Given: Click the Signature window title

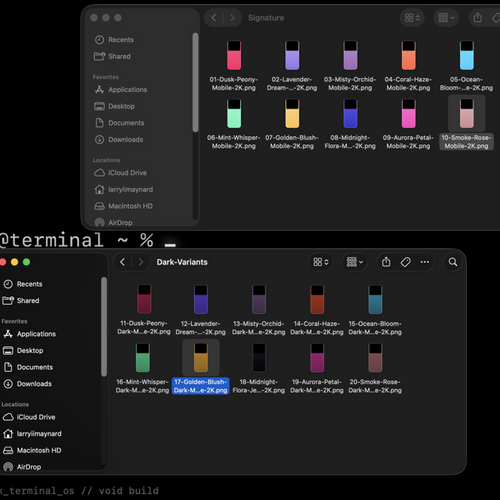Looking at the screenshot, I should click(x=266, y=18).
